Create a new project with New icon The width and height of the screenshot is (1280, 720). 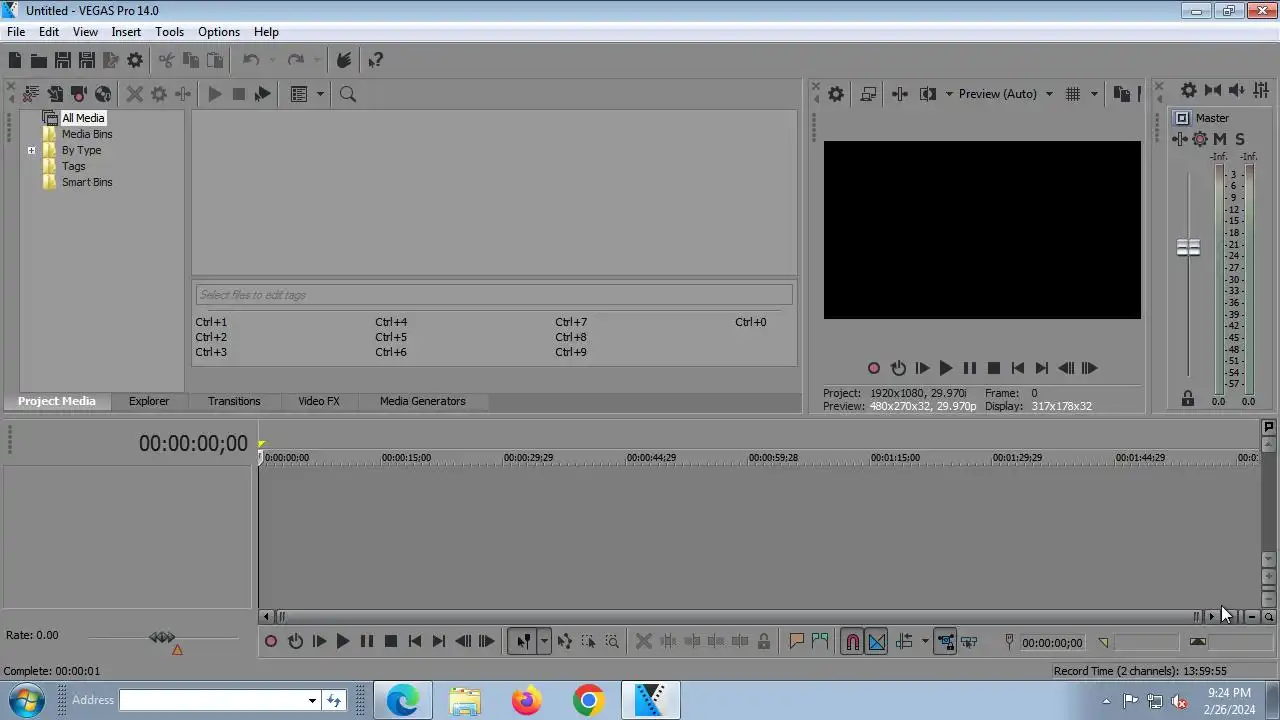pyautogui.click(x=15, y=61)
